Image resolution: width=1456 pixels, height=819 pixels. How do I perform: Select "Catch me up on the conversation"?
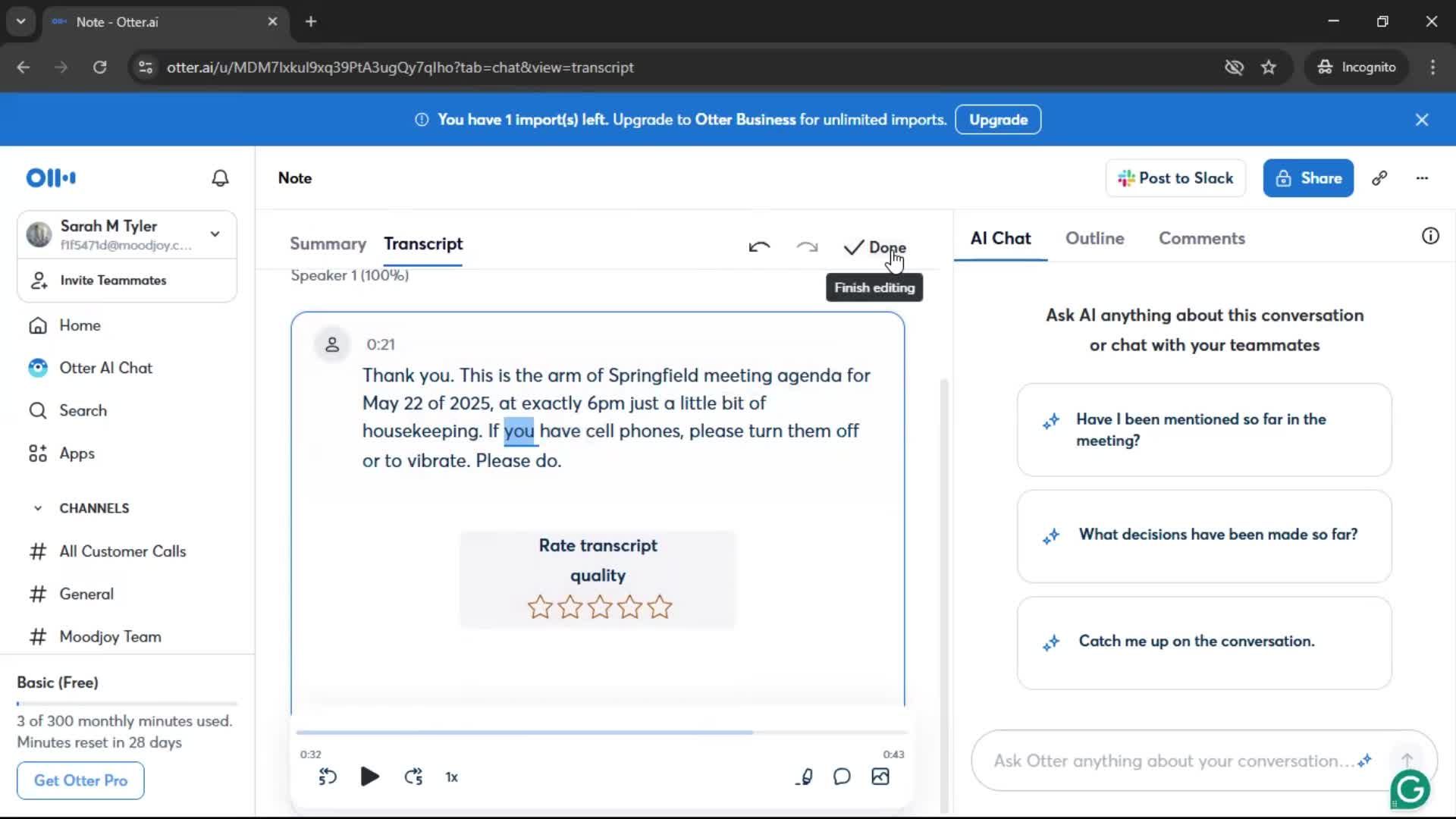(x=1204, y=643)
